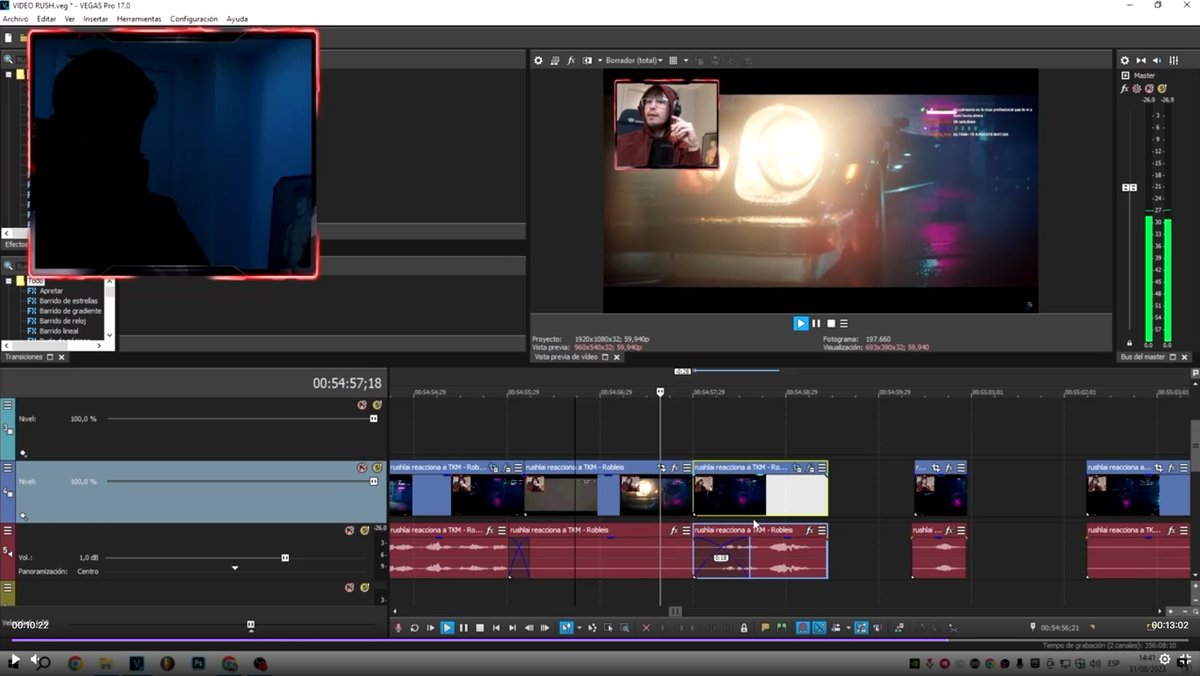Click play from start in timeline transport
The width and height of the screenshot is (1200, 676).
pos(430,628)
